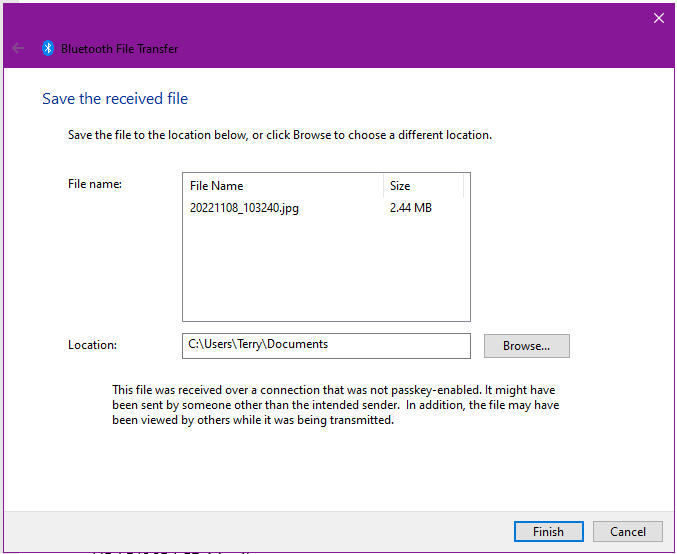Sort by the File Name column header
Image resolution: width=677 pixels, height=554 pixels.
click(x=283, y=186)
